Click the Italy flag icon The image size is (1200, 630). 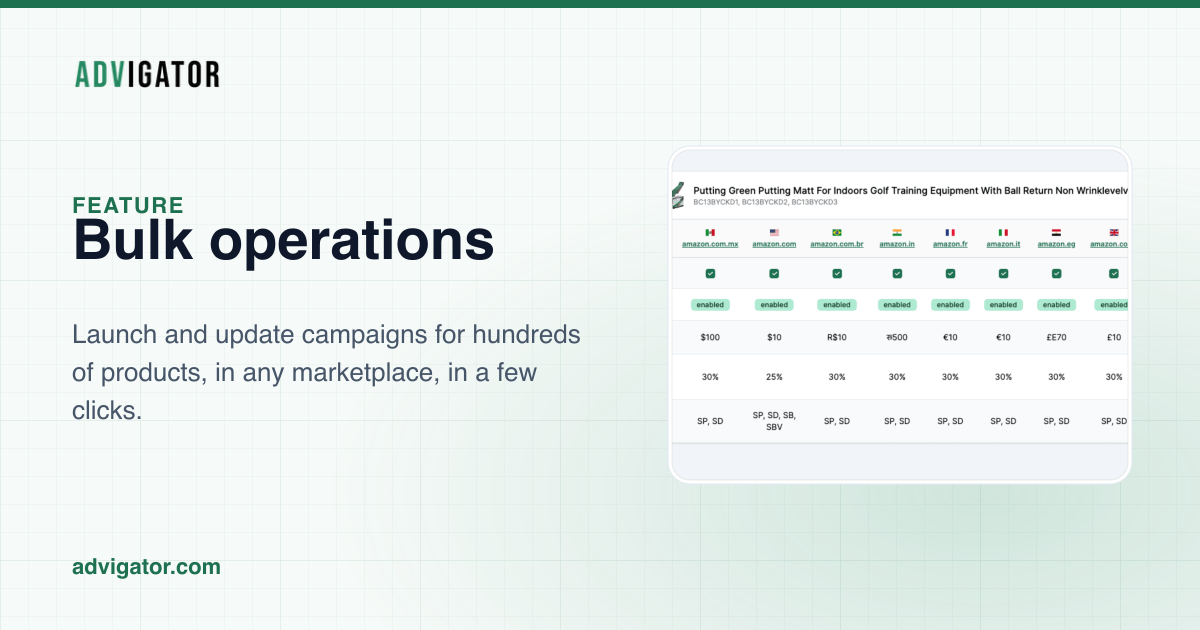pyautogui.click(x=1003, y=232)
